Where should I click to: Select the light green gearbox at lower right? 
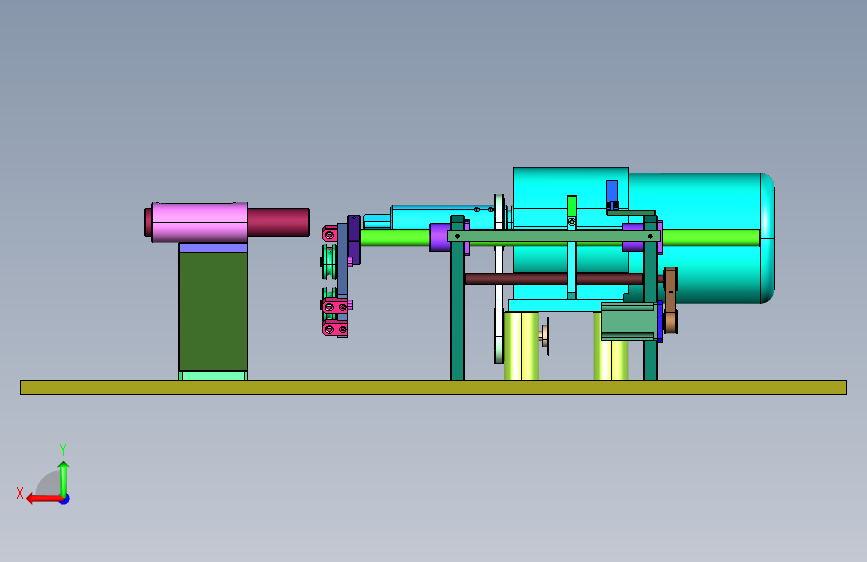pos(628,321)
